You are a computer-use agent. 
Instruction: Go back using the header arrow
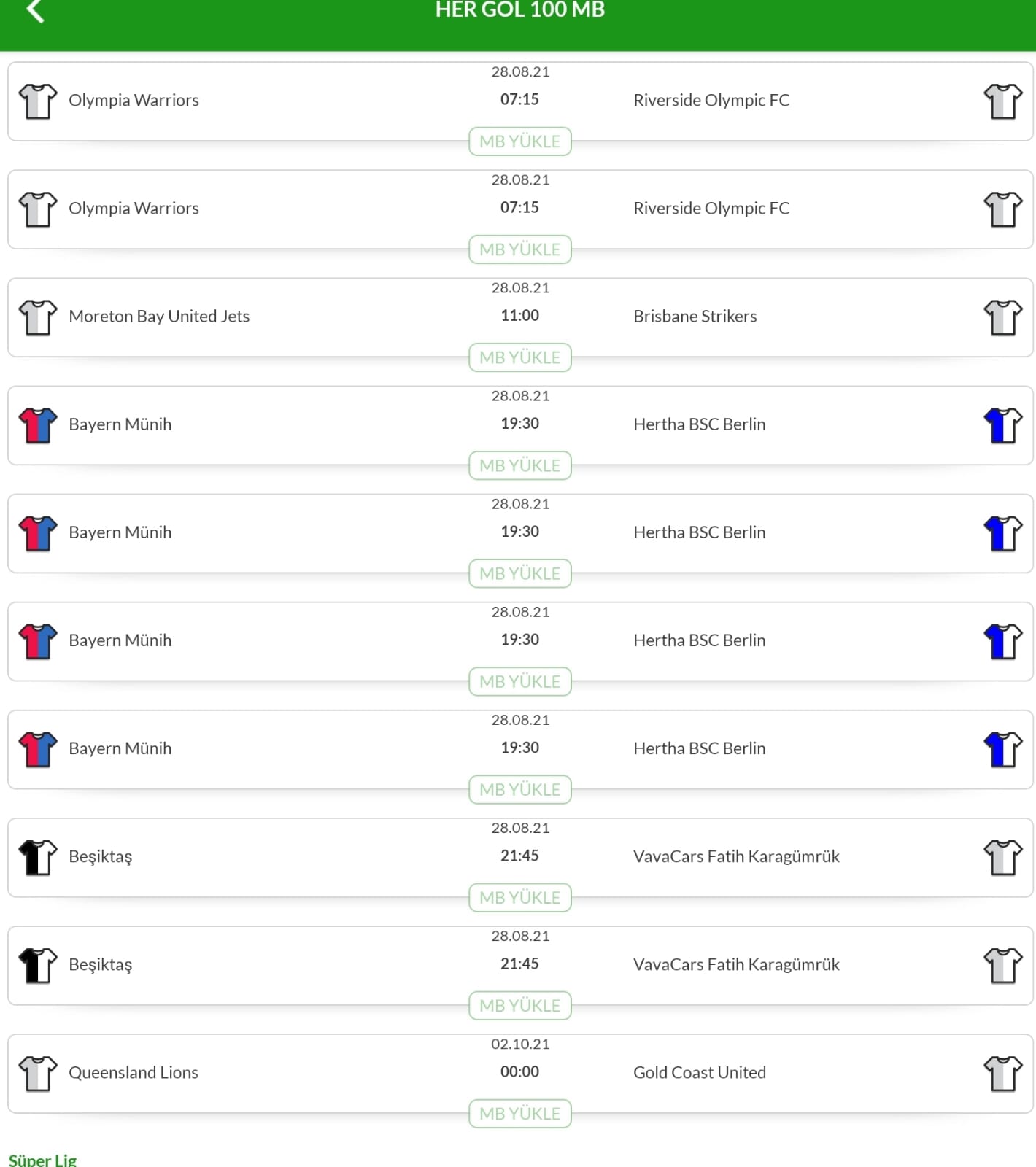35,10
